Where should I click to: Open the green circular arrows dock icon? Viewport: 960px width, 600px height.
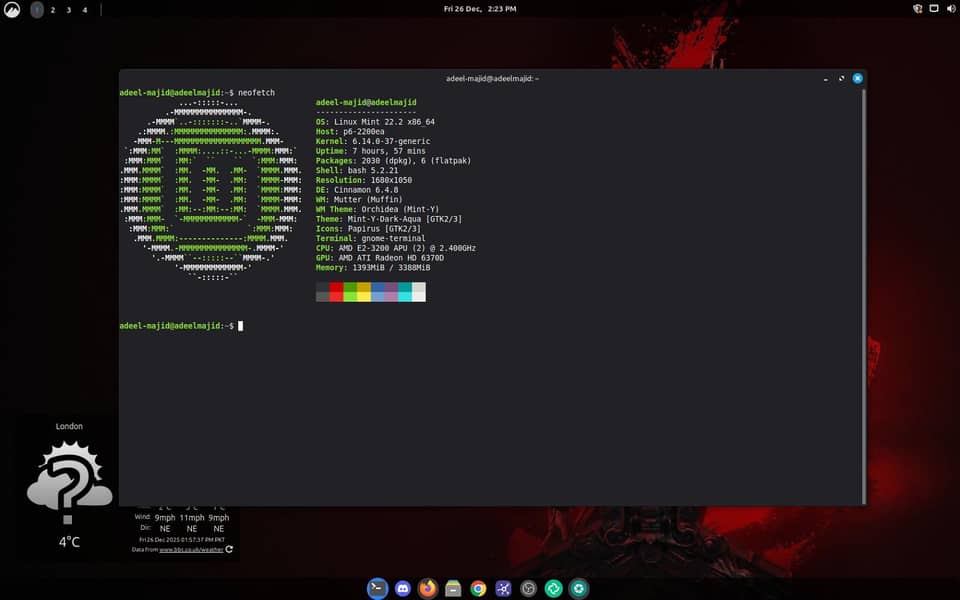[x=554, y=588]
